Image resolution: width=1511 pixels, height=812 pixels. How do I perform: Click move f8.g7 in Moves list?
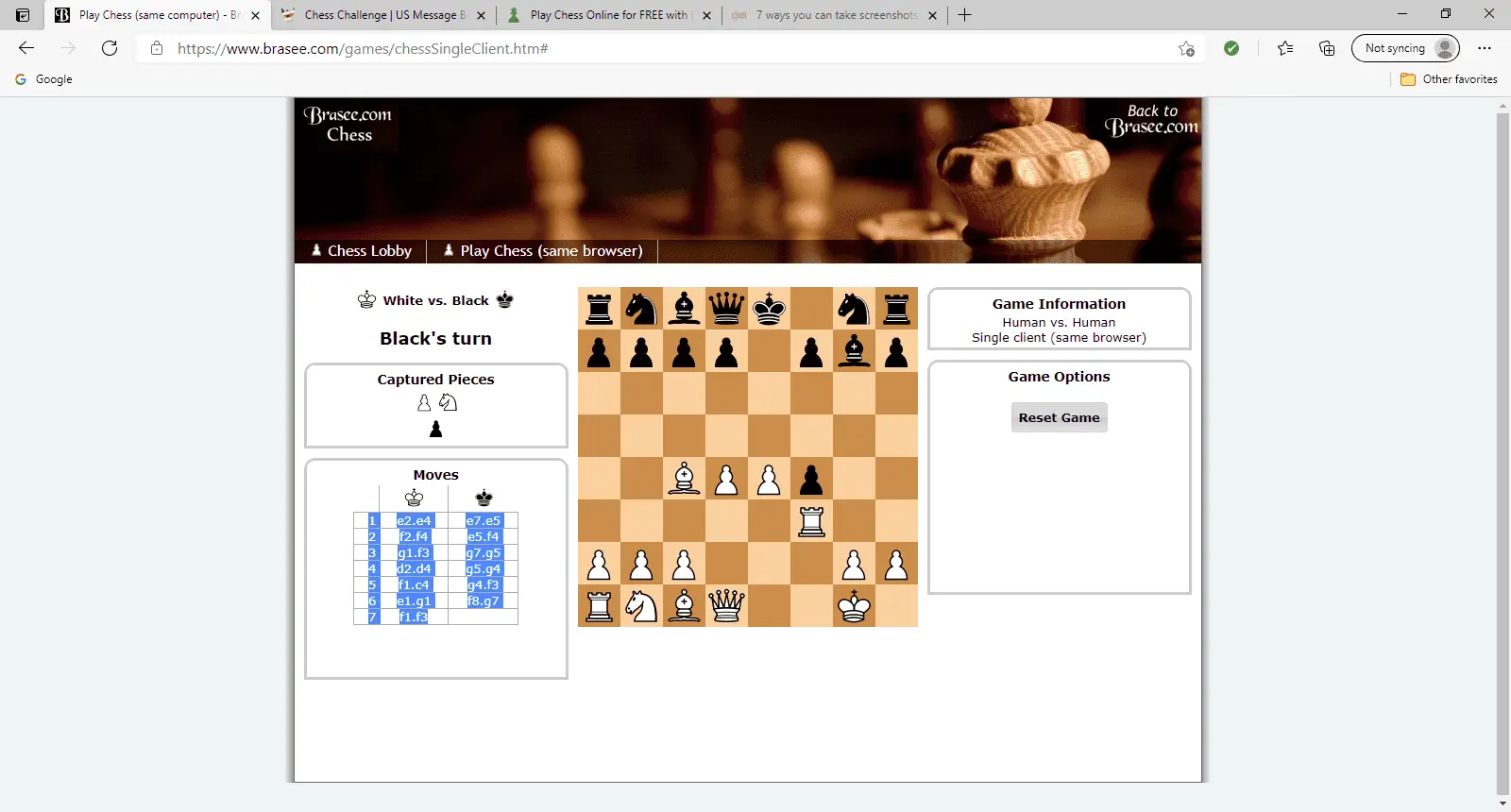click(484, 601)
